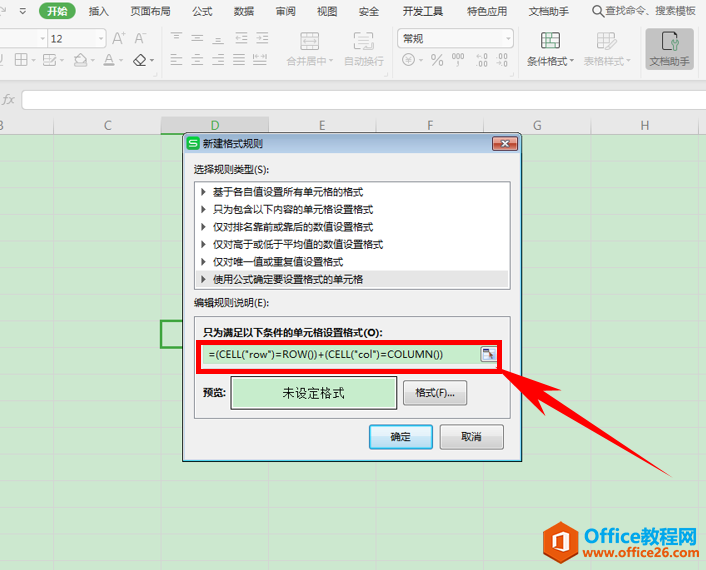The width and height of the screenshot is (706, 570).
Task: Click the Document Assistant (文档助手) ribbon button
Action: (669, 49)
